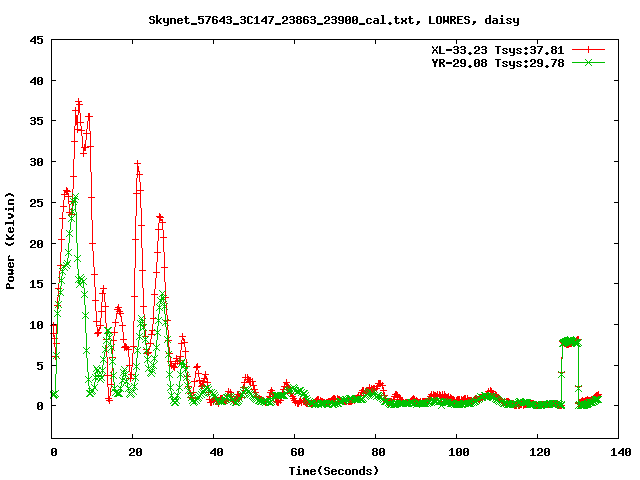This screenshot has width=640, height=480.
Task: Click the y-axis tick label 30
Action: click(x=36, y=162)
